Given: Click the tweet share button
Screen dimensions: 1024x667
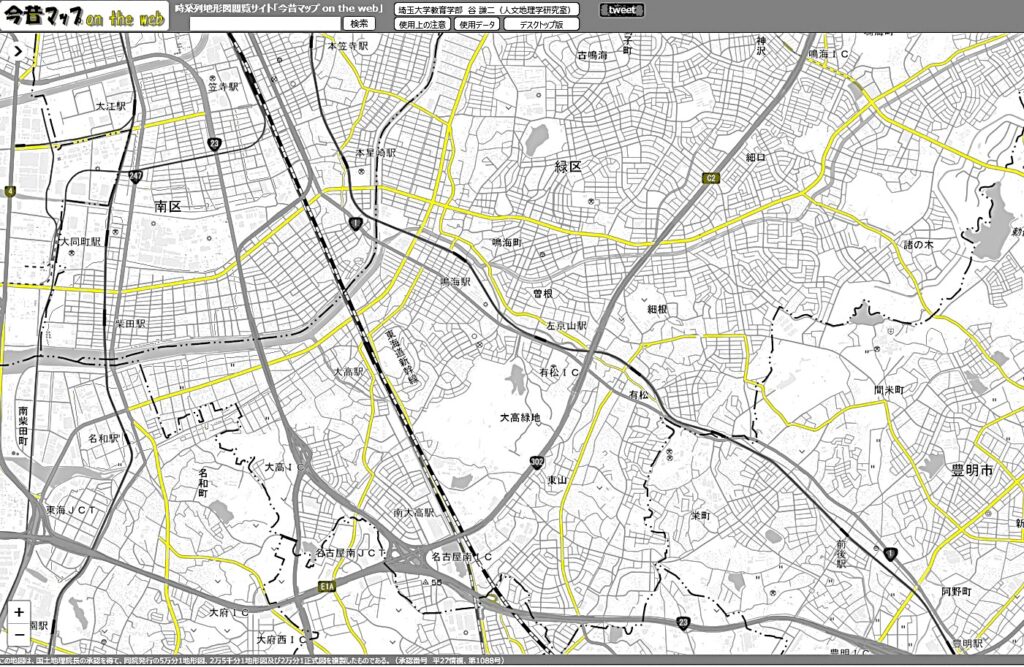Looking at the screenshot, I should point(622,10).
